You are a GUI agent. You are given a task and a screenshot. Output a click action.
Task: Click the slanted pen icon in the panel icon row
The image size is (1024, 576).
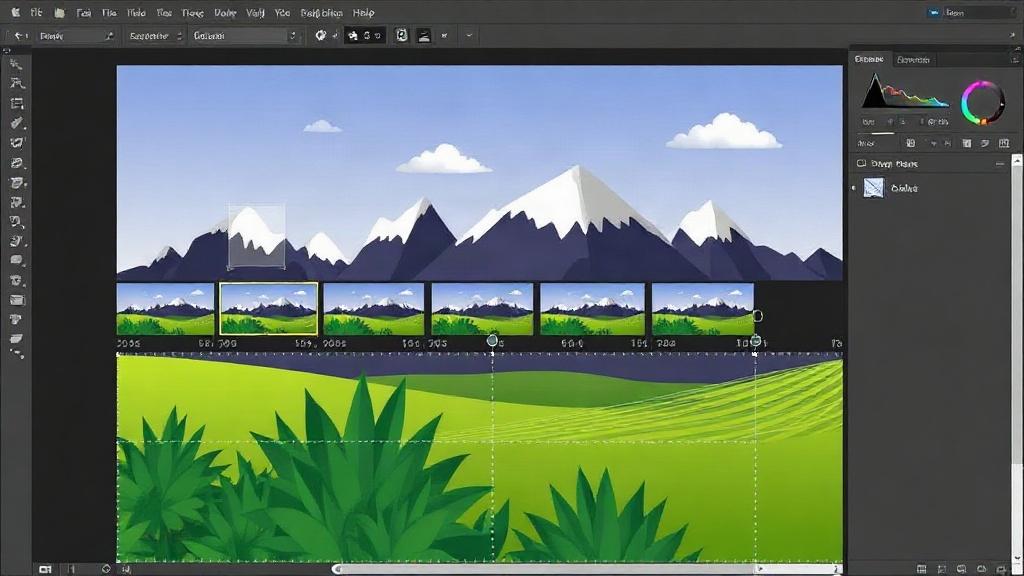click(x=985, y=143)
